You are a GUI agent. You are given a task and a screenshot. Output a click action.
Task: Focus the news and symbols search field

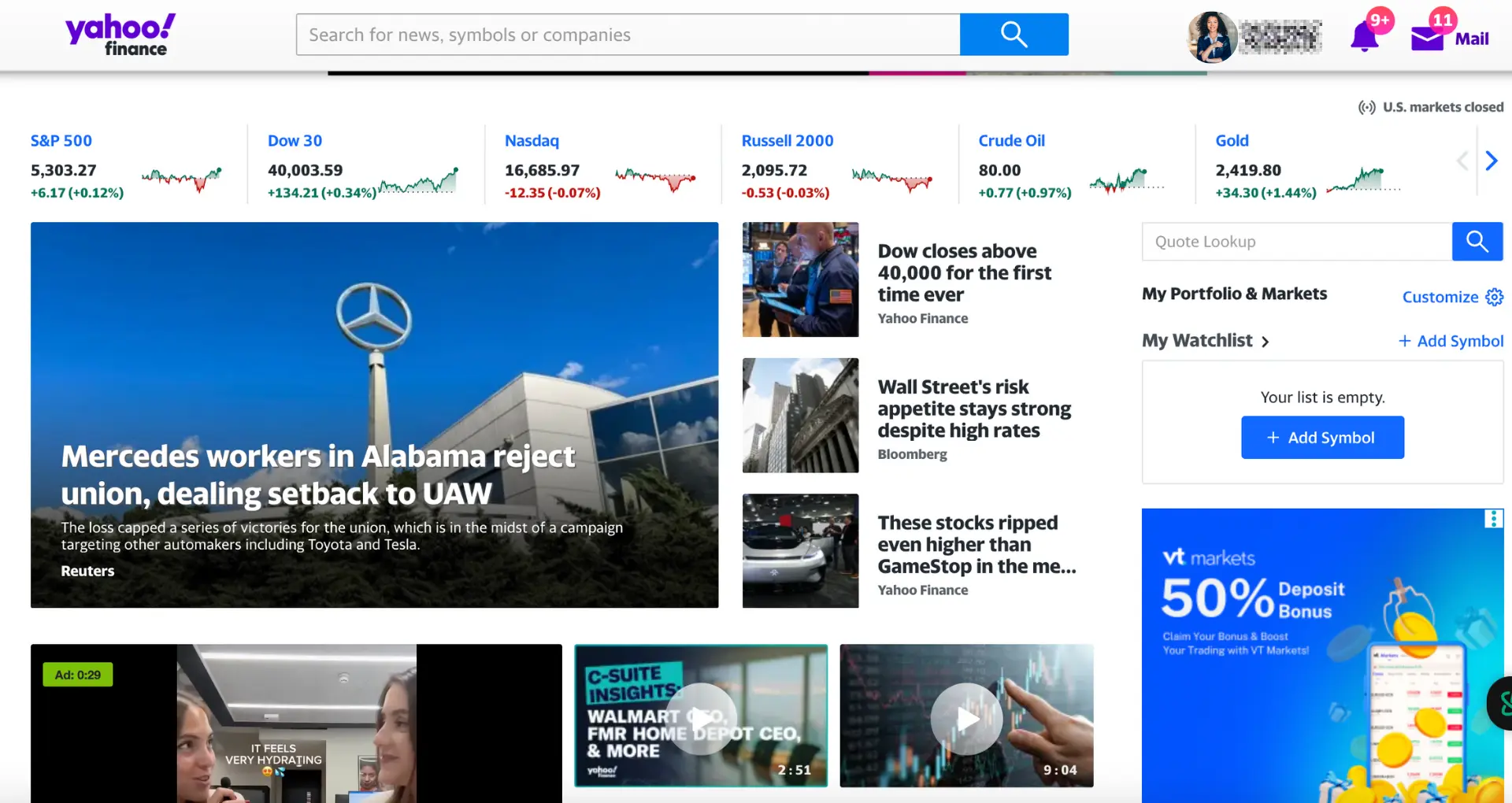tap(628, 35)
